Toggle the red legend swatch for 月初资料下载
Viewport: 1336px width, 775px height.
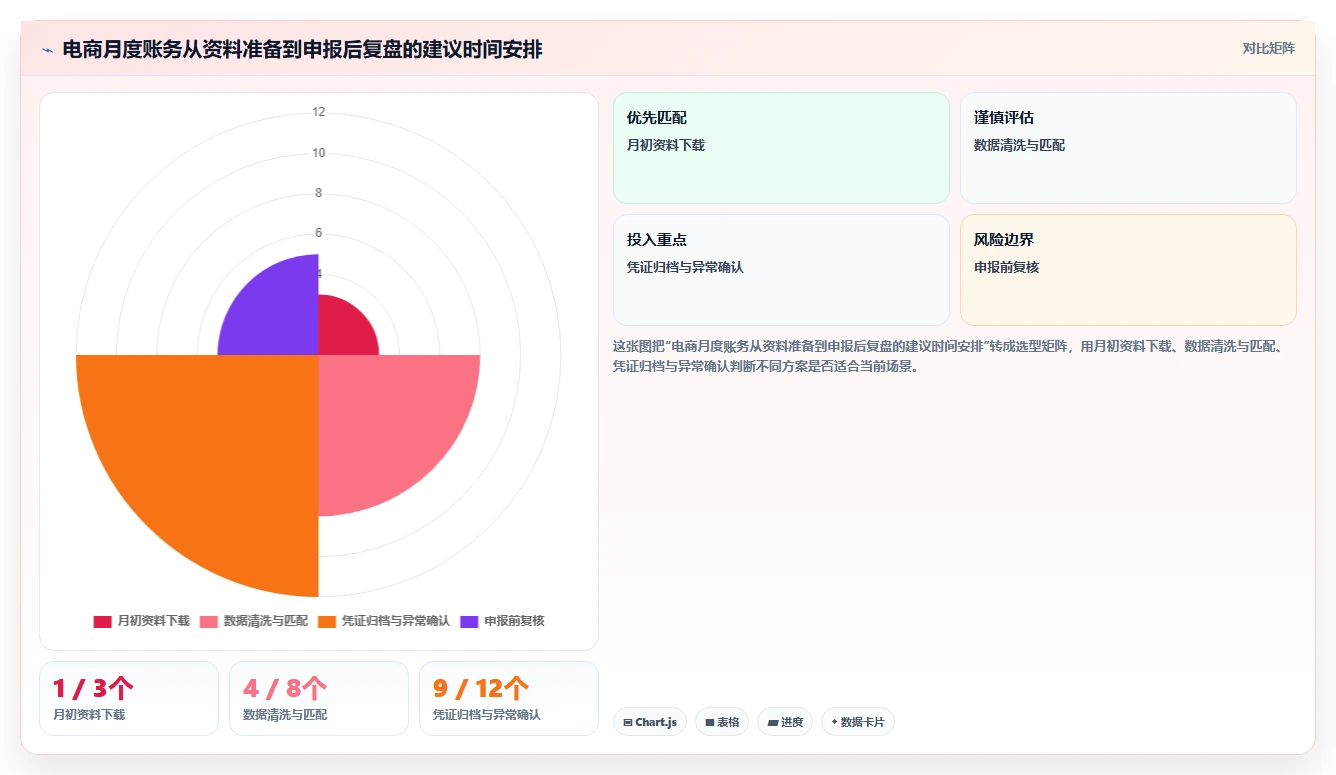(102, 621)
